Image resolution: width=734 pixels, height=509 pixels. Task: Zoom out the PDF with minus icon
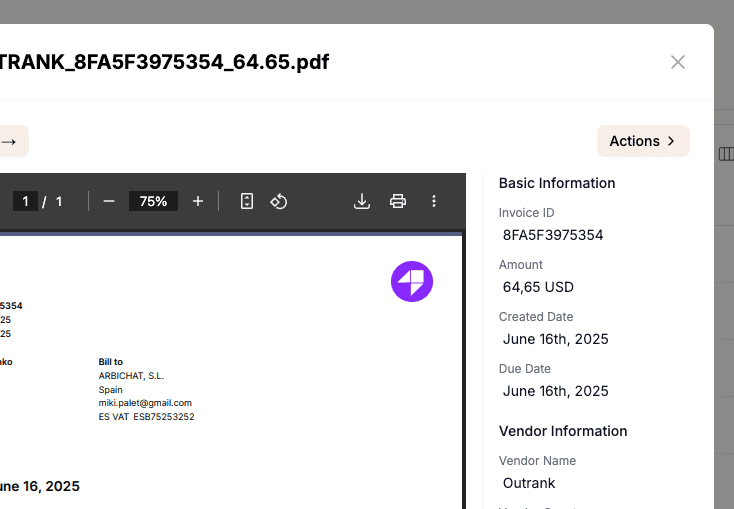[109, 201]
